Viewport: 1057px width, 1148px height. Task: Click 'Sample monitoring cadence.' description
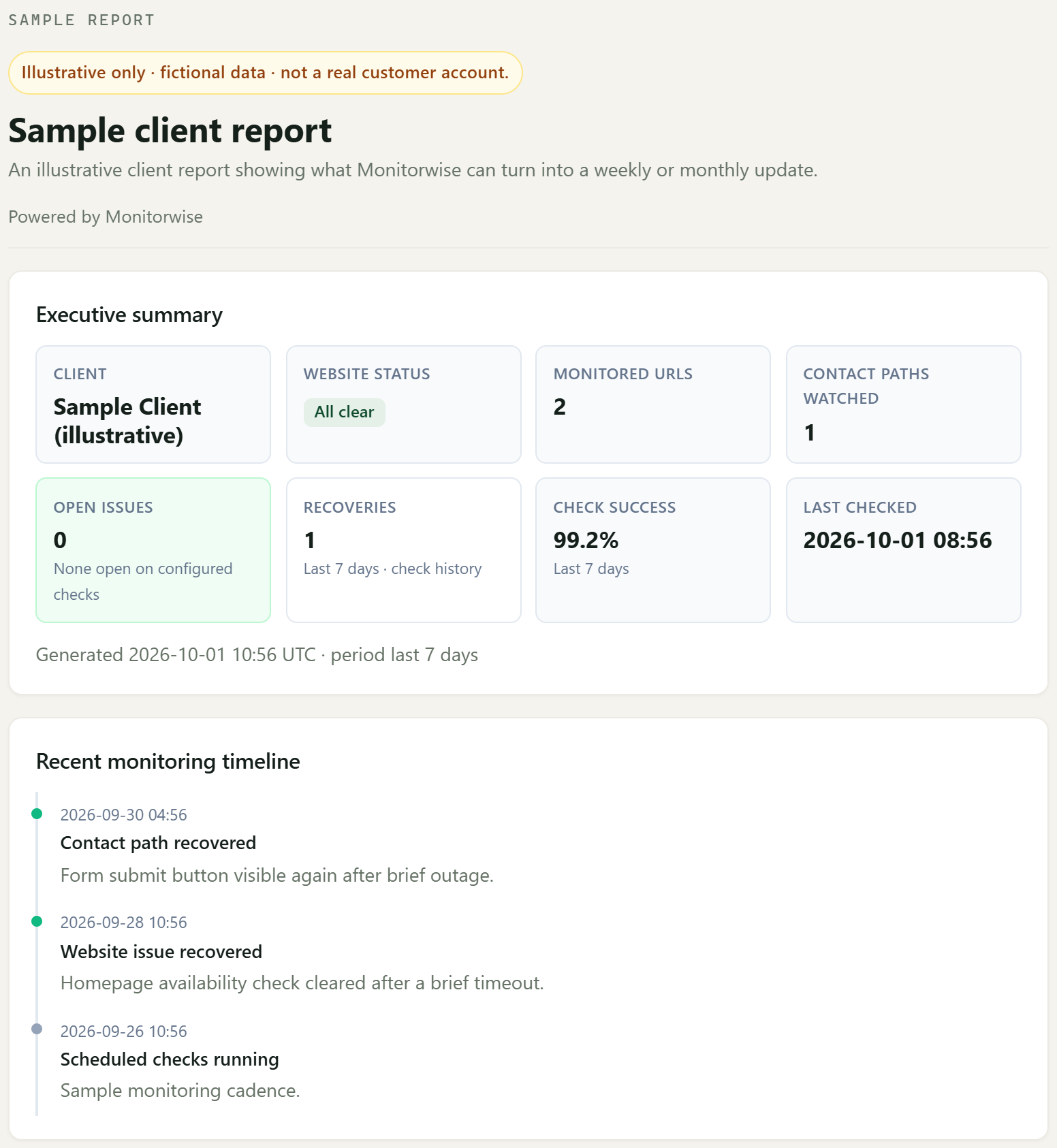[180, 1090]
